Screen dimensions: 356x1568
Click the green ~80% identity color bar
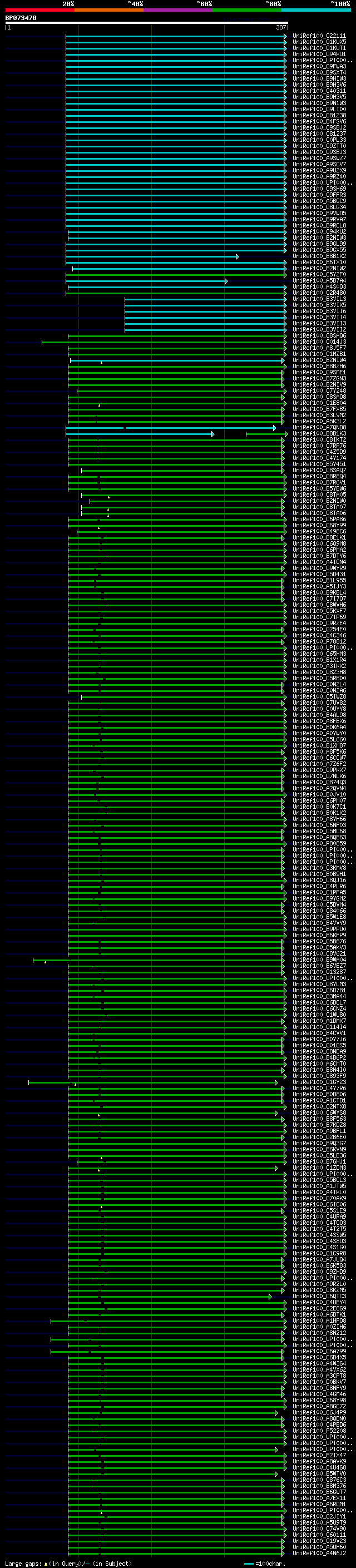(247, 10)
